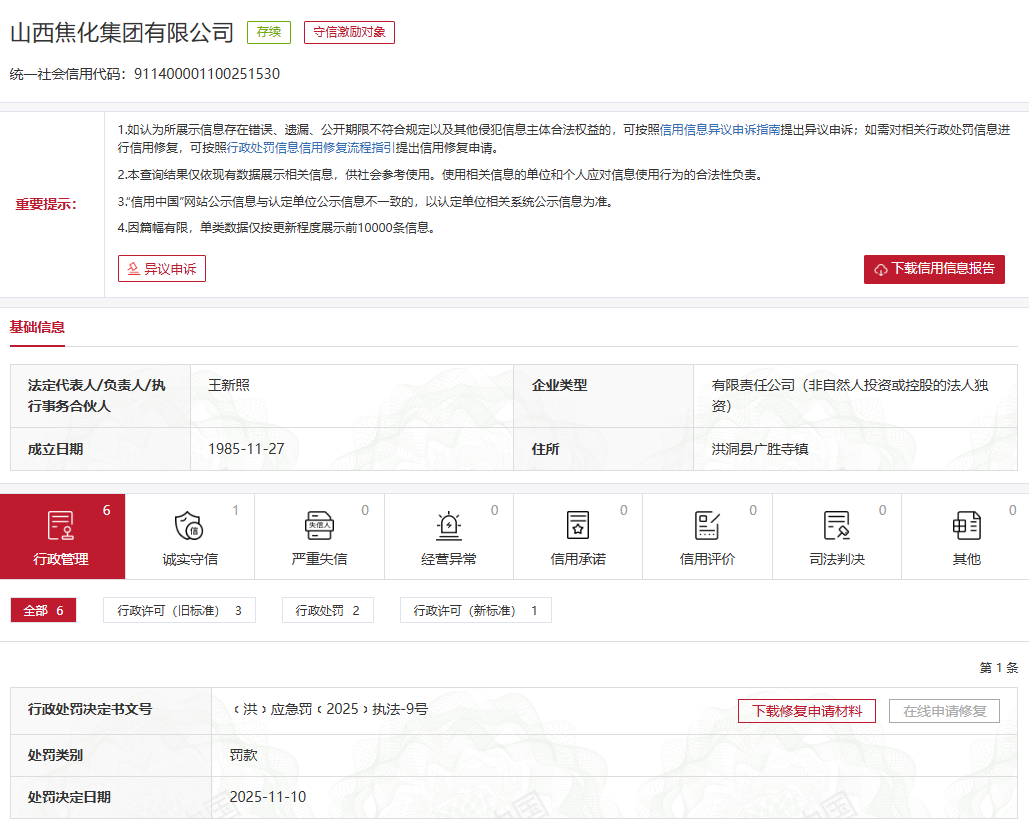This screenshot has height=819, width=1029.
Task: Click the 守信激励对象 tag
Action: click(349, 32)
